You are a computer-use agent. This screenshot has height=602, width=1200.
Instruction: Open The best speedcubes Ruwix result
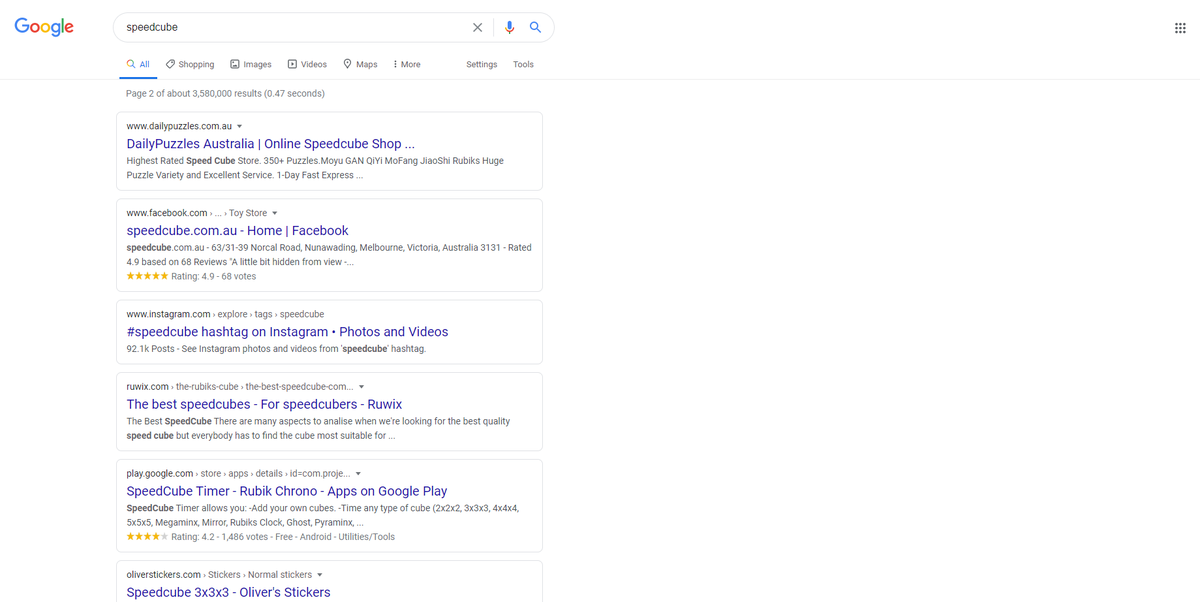[264, 405]
